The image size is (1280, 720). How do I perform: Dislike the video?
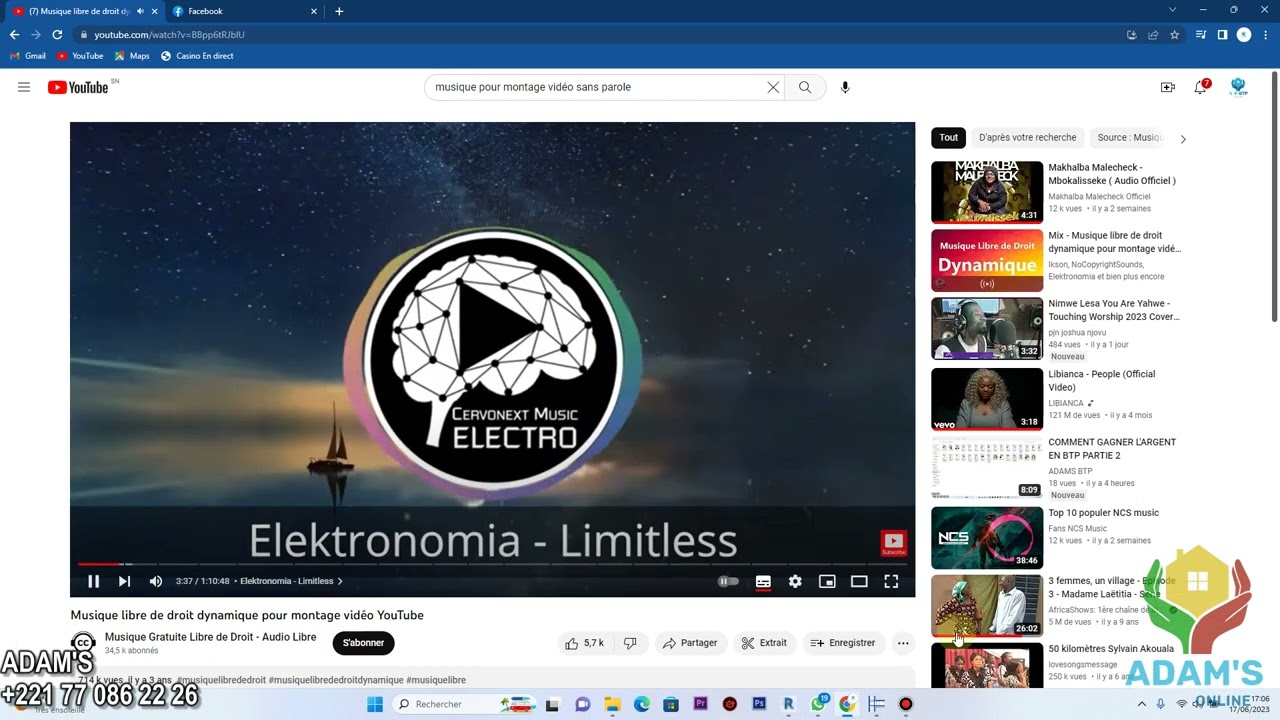(x=630, y=643)
